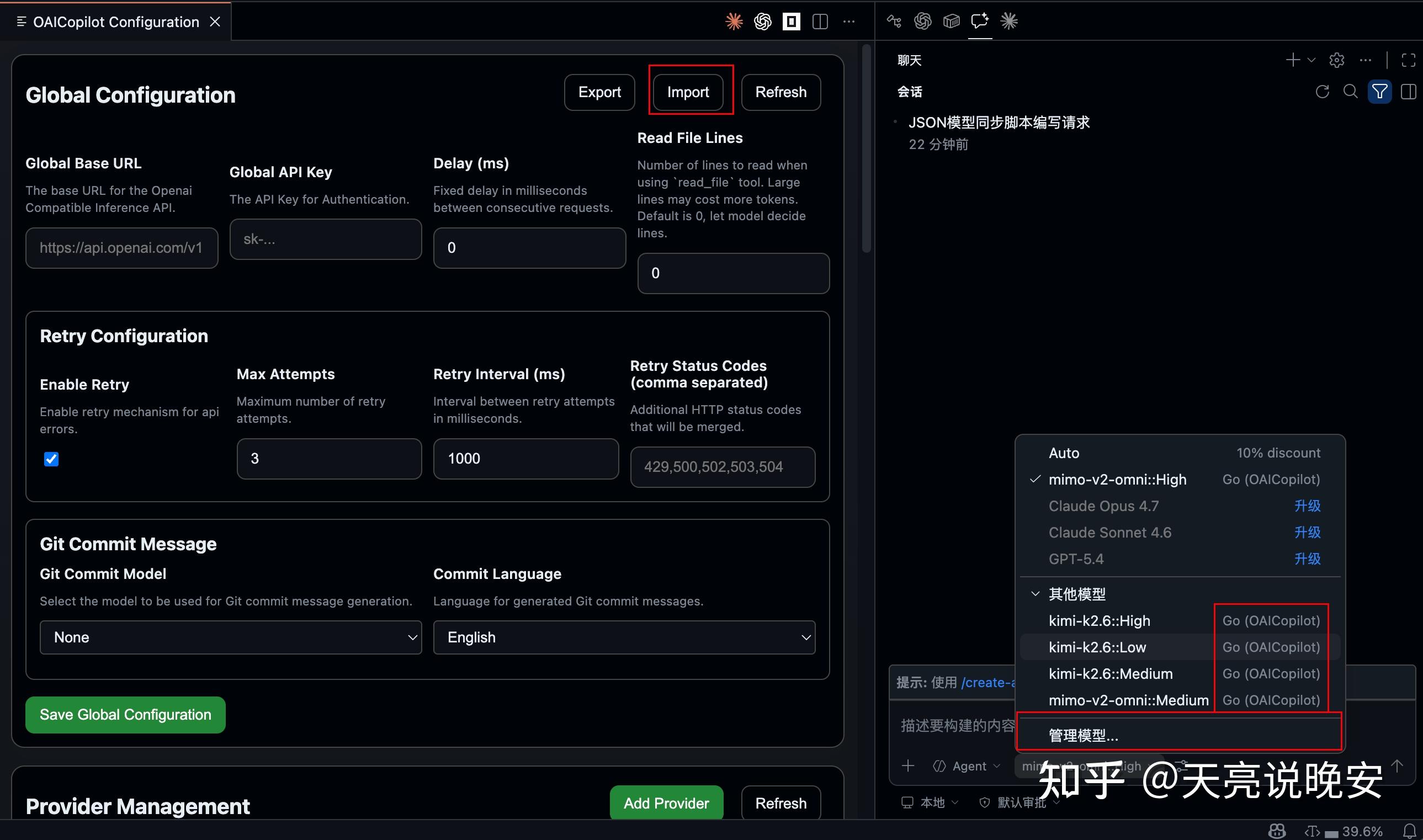Focus the Global Base URL input field
This screenshot has height=840, width=1423.
(x=121, y=248)
